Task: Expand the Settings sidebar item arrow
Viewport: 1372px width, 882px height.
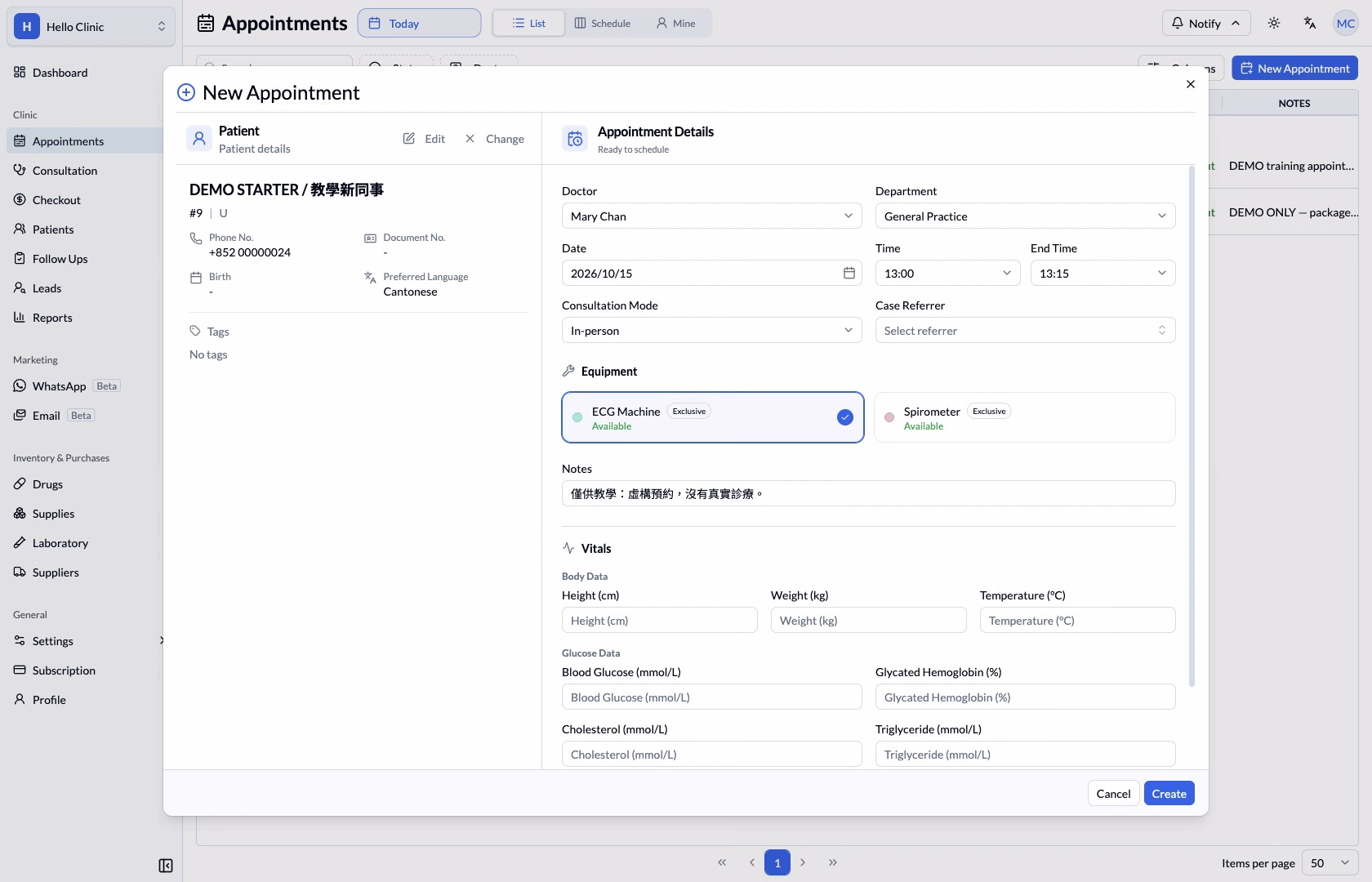Action: pos(162,640)
